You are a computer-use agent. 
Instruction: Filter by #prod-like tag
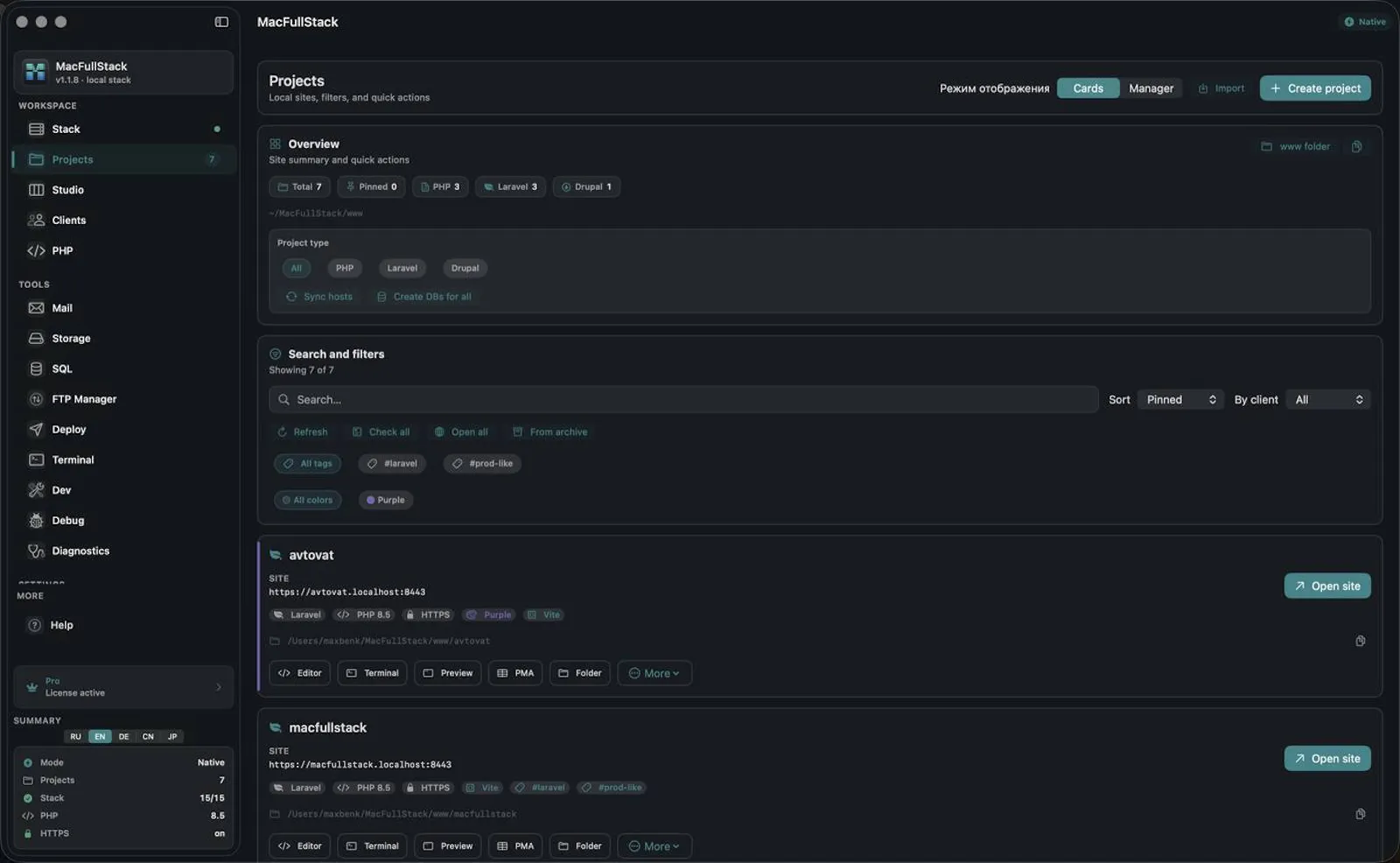pyautogui.click(x=482, y=464)
